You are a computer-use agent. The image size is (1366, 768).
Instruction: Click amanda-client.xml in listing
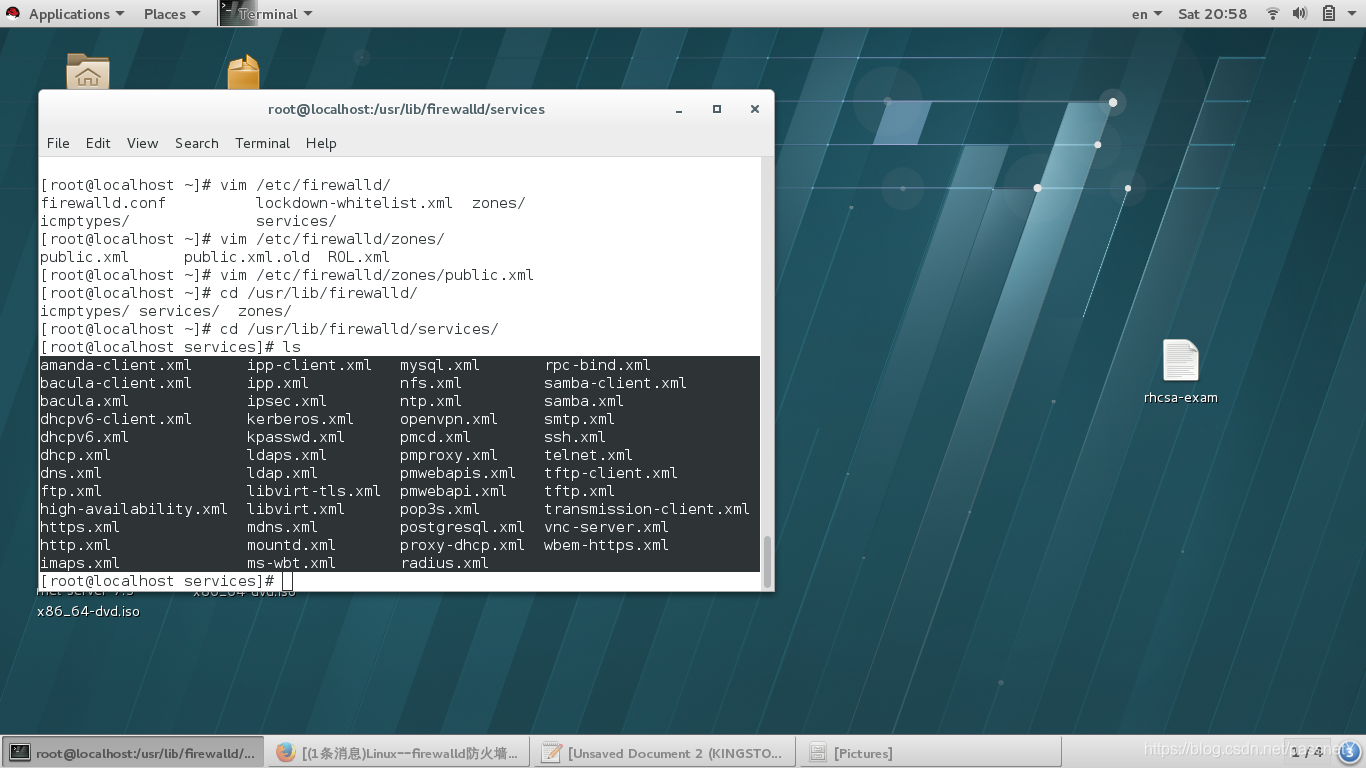(116, 365)
